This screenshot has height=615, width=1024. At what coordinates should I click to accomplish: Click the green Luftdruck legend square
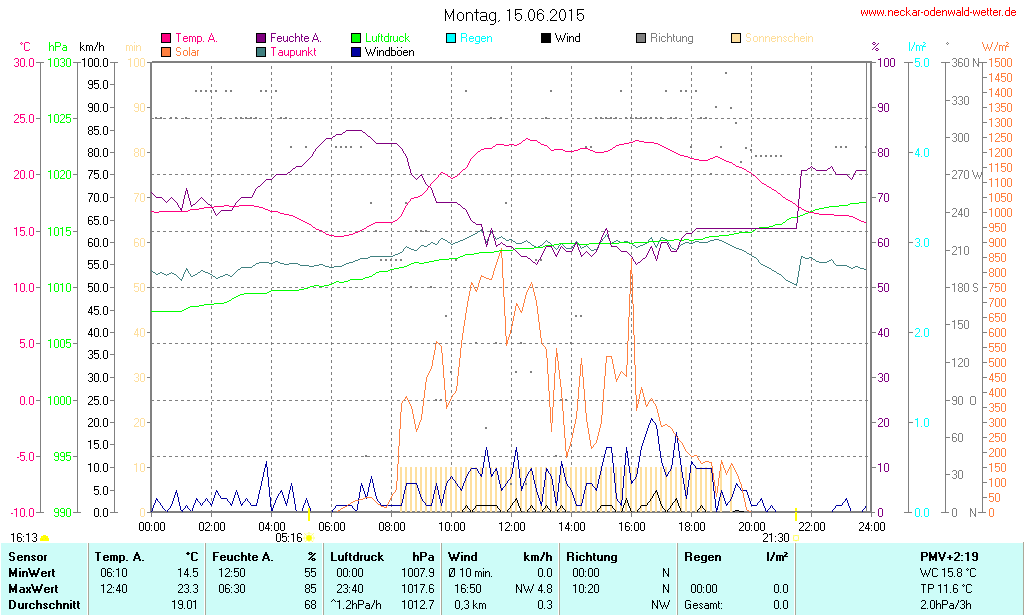point(357,38)
